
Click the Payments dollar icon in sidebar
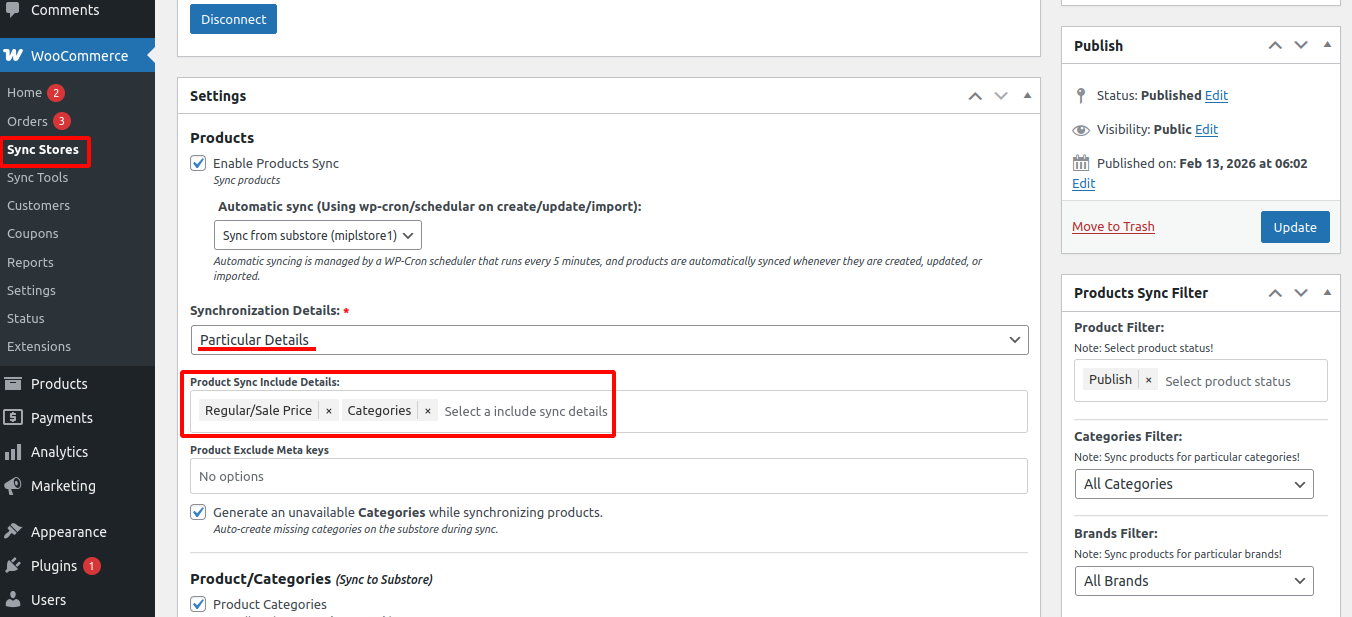tap(13, 418)
